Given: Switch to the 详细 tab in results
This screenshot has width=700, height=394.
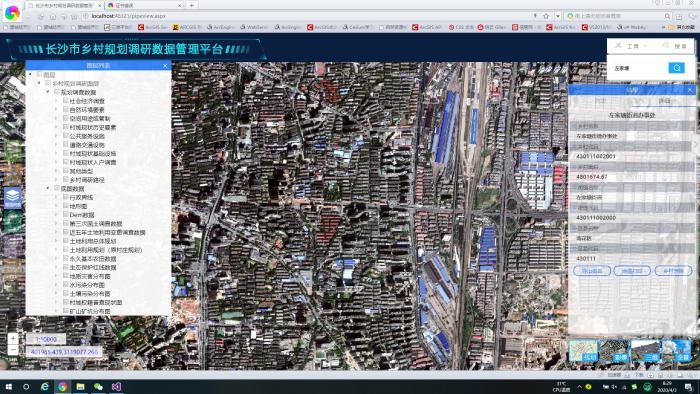Looking at the screenshot, I should coord(664,101).
